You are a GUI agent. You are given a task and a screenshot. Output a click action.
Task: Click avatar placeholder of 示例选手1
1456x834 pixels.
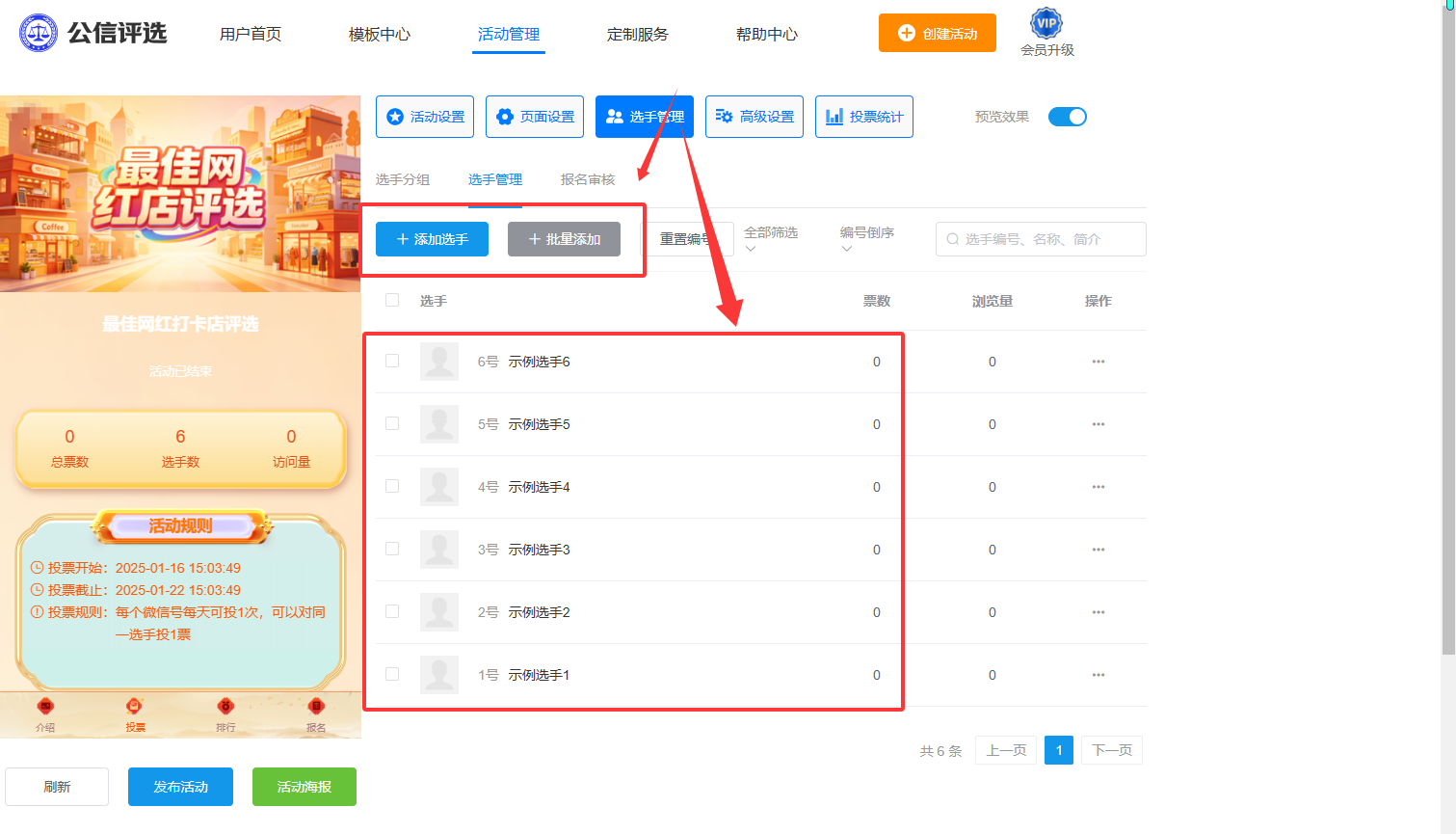[439, 675]
